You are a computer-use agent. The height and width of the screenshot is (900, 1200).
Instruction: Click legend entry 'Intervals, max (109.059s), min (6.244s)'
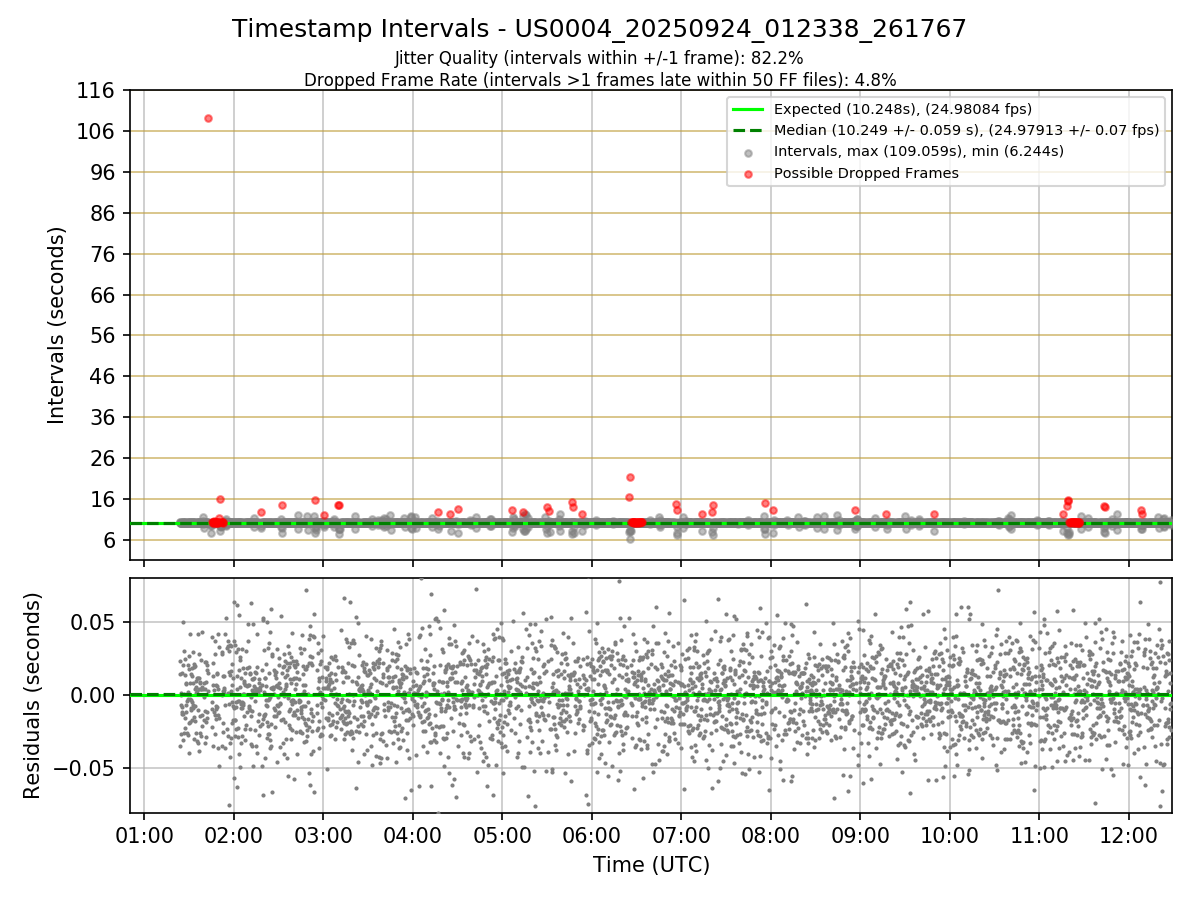point(918,151)
